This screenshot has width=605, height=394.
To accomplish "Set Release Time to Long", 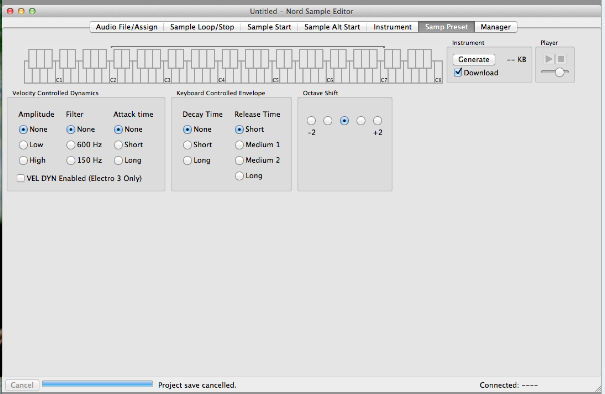I will pos(239,176).
